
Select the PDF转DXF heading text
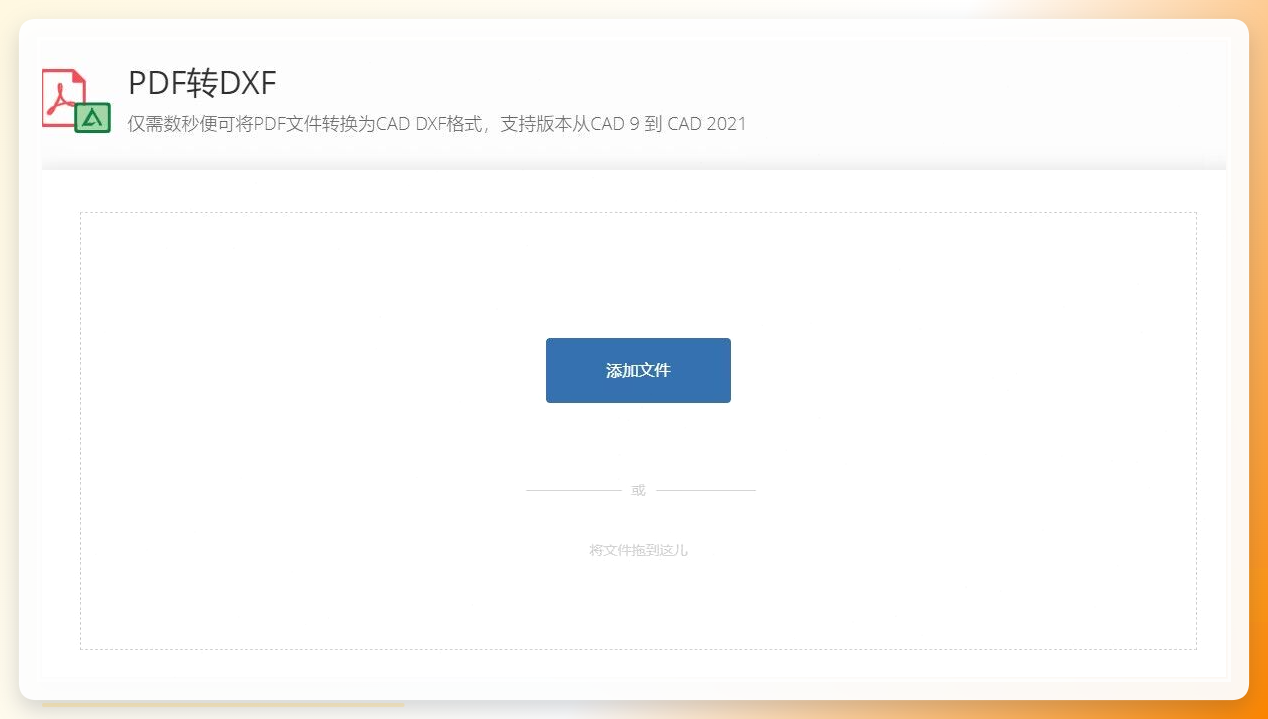(x=202, y=84)
